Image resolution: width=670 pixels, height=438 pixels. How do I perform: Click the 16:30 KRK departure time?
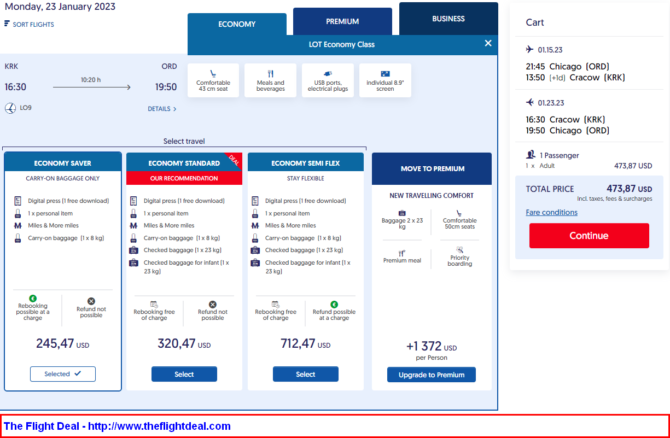coord(15,87)
